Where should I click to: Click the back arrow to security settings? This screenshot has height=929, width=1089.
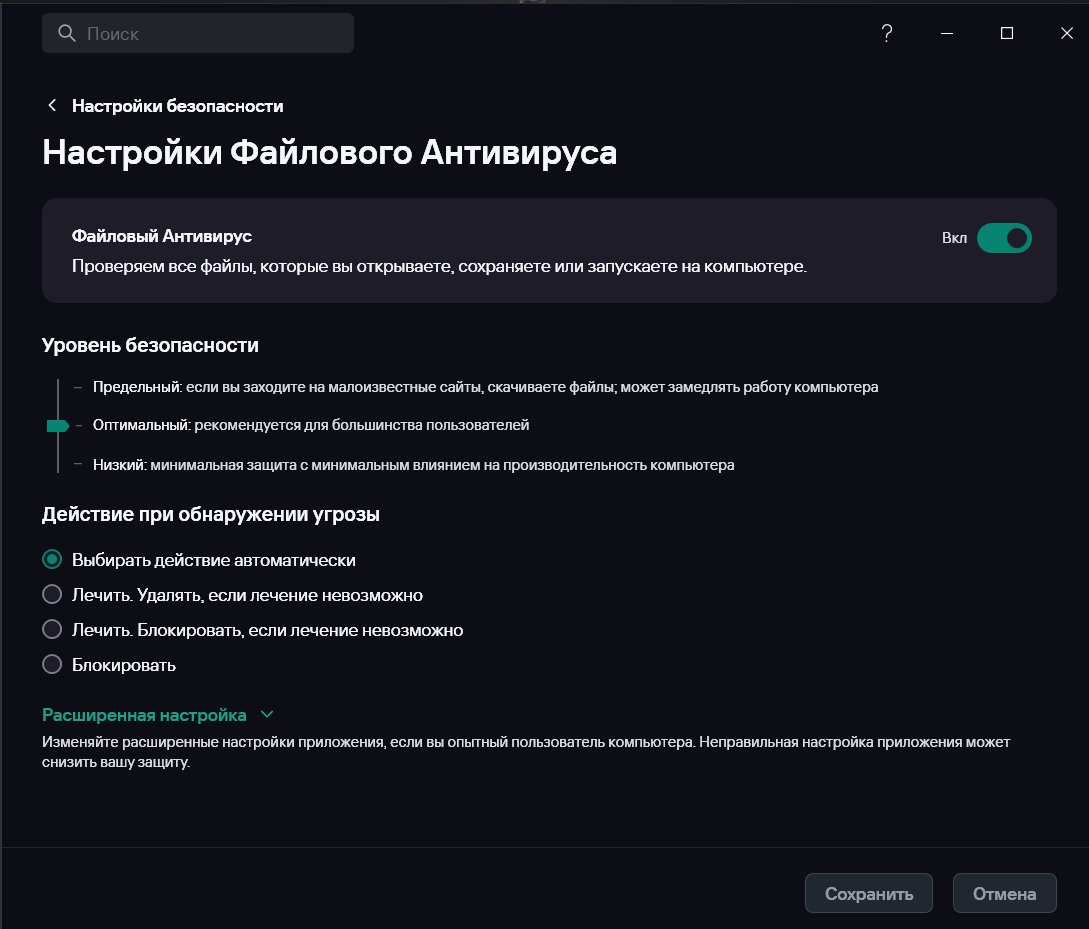click(x=52, y=106)
